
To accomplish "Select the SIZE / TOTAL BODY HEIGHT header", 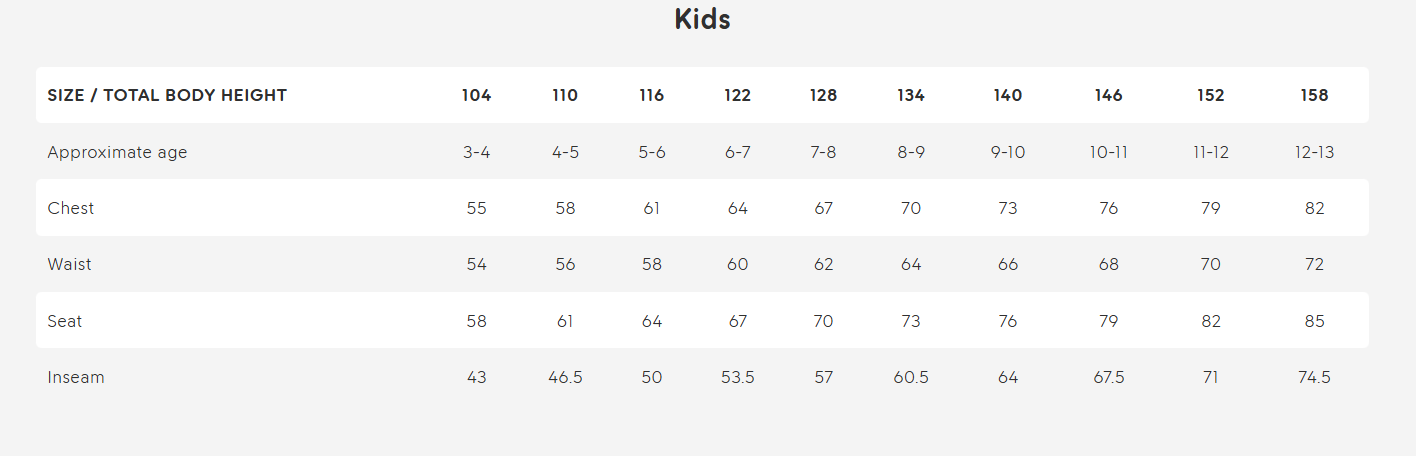I will point(167,96).
